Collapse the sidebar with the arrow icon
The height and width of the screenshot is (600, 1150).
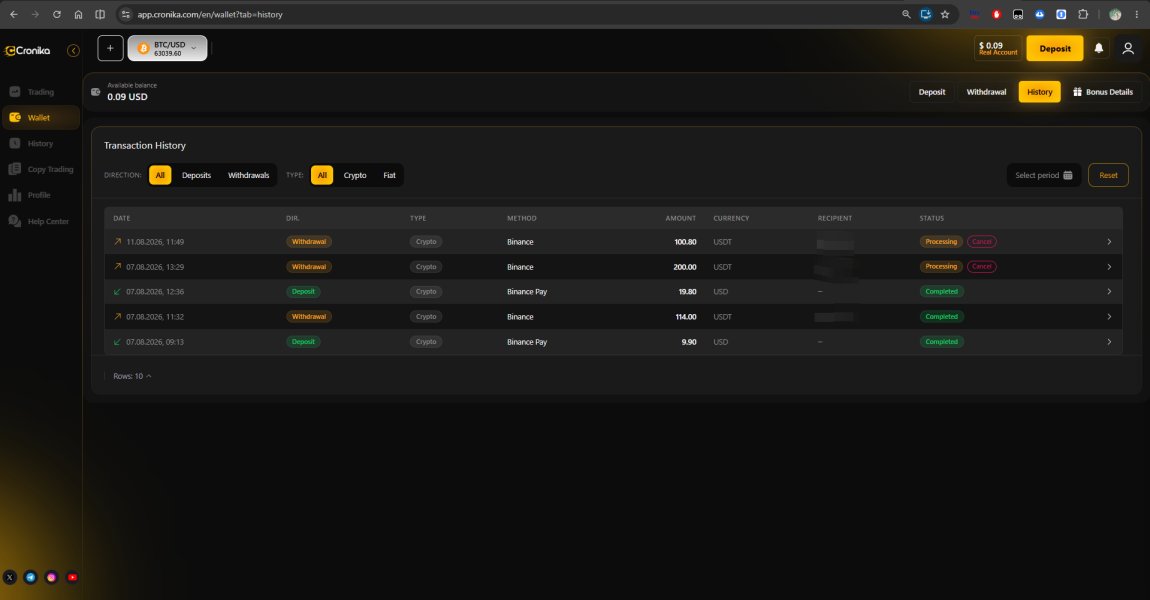pos(73,51)
